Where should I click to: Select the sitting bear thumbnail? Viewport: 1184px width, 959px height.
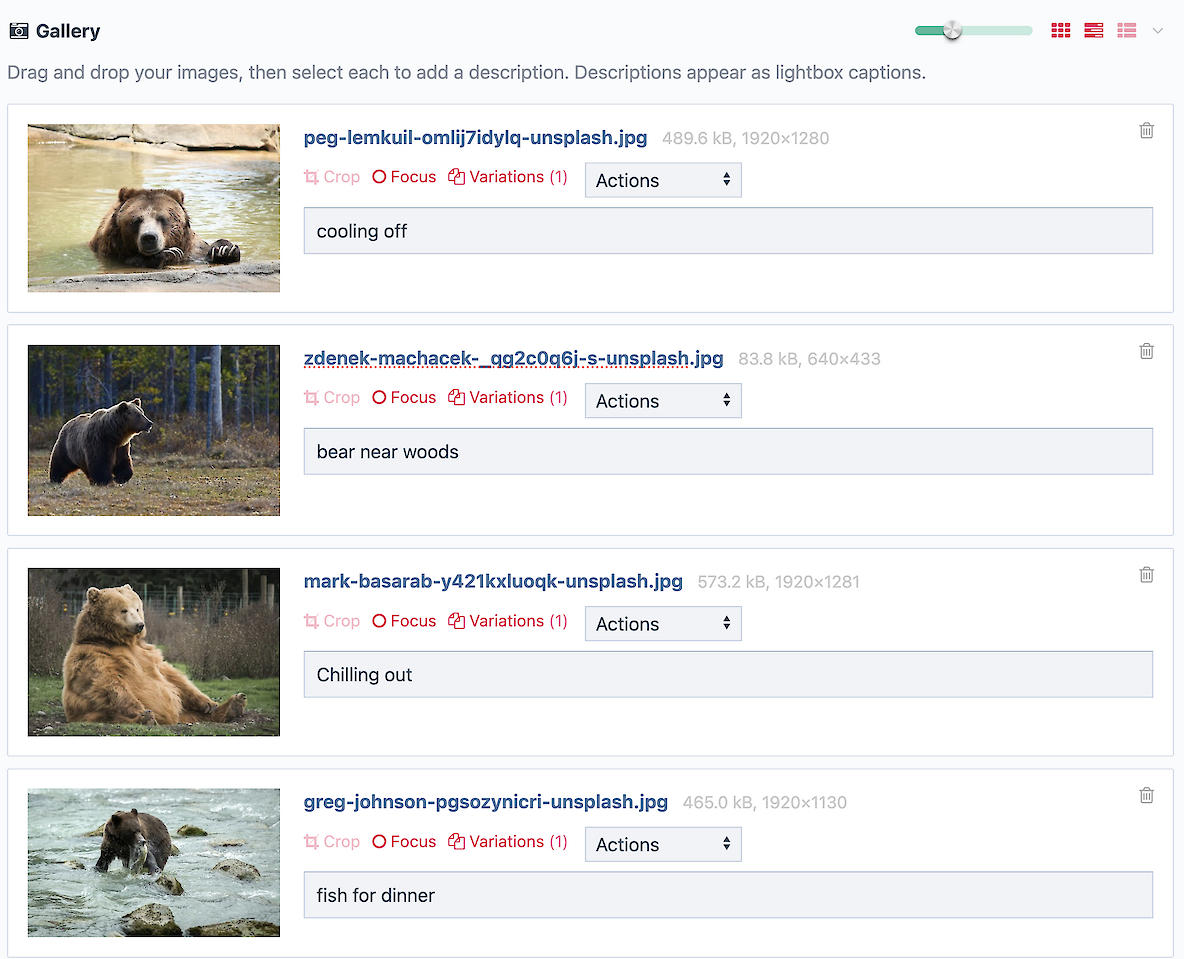[x=154, y=652]
